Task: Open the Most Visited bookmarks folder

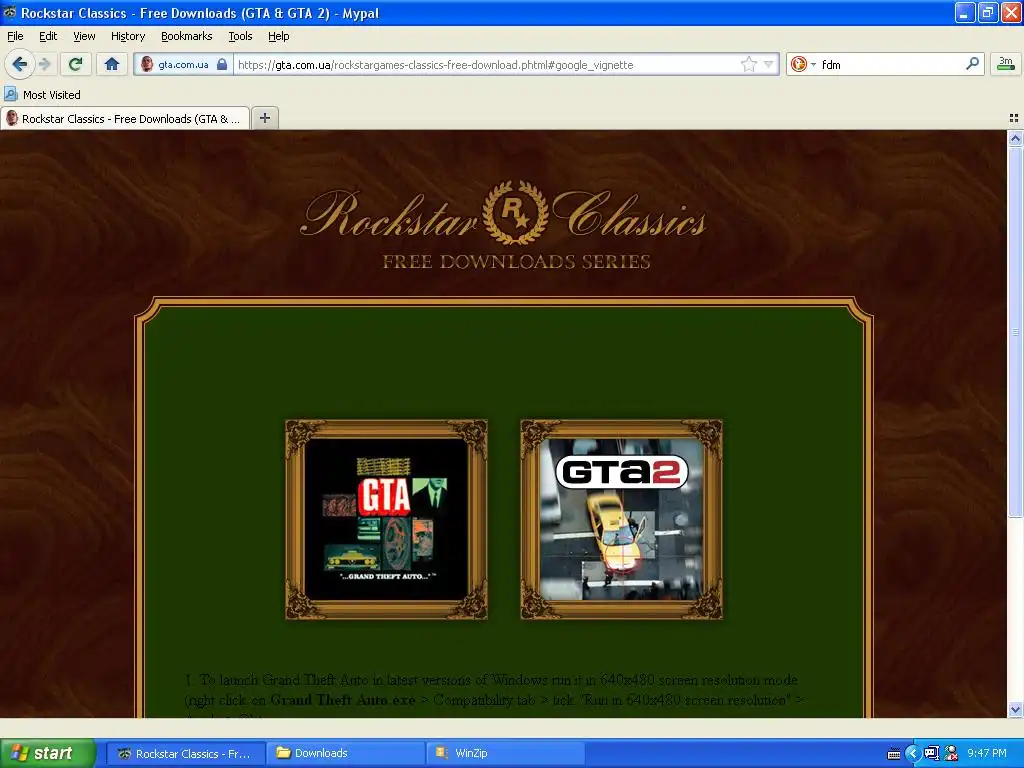Action: coord(43,95)
